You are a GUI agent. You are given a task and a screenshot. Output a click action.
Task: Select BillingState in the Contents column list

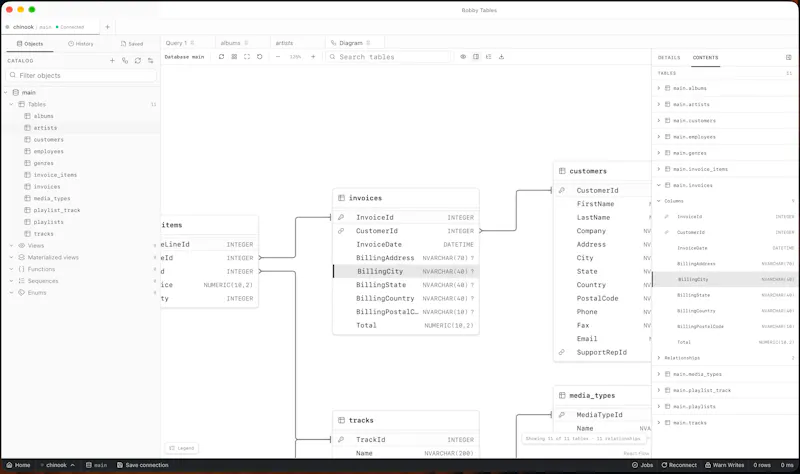click(723, 295)
